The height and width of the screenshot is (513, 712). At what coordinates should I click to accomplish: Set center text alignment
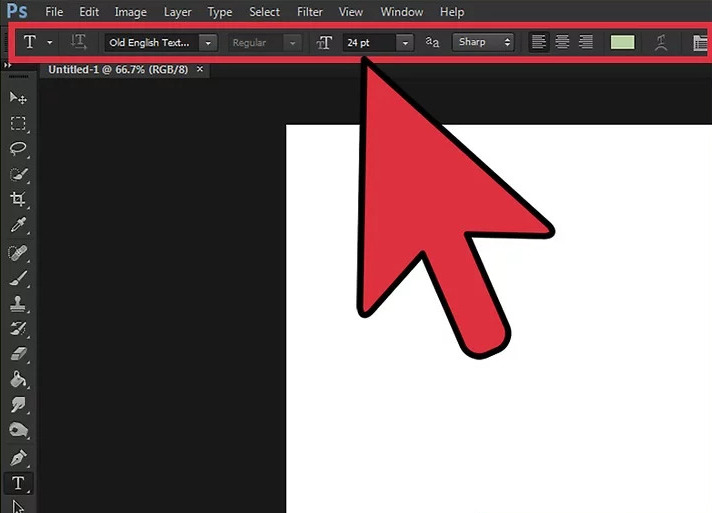tap(562, 43)
